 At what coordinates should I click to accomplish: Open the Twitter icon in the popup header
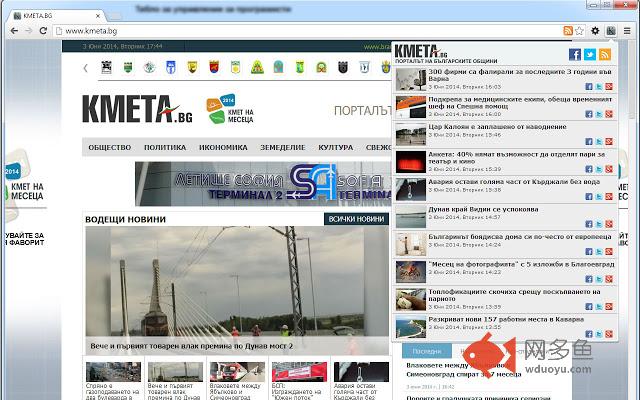point(590,54)
